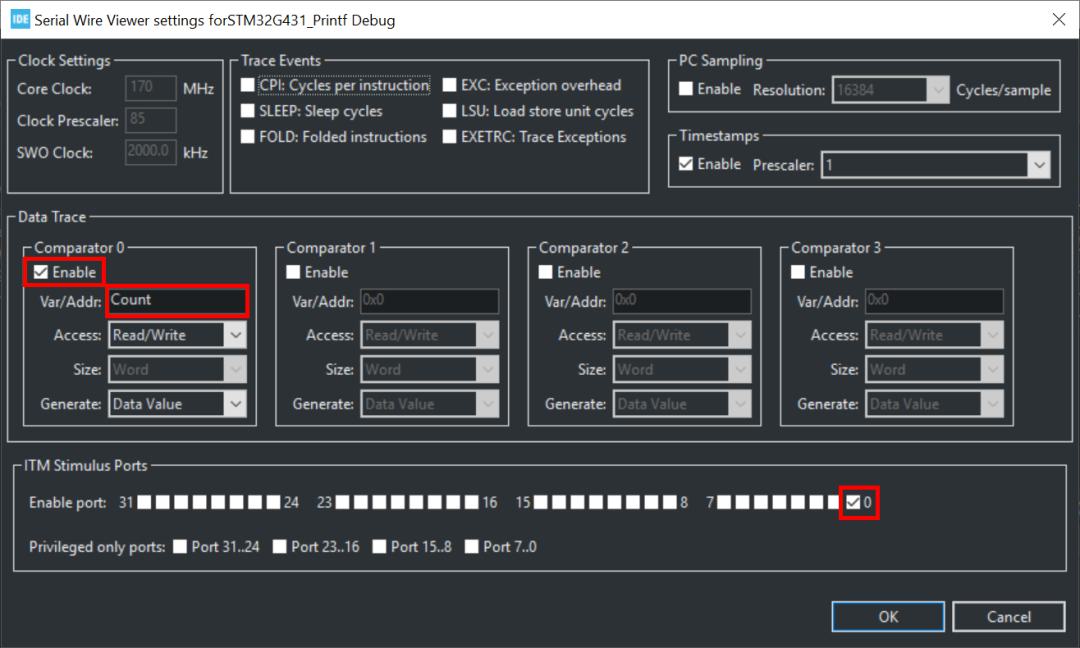Uncheck ITM stimulus port 0
1080x648 pixels.
tap(853, 502)
